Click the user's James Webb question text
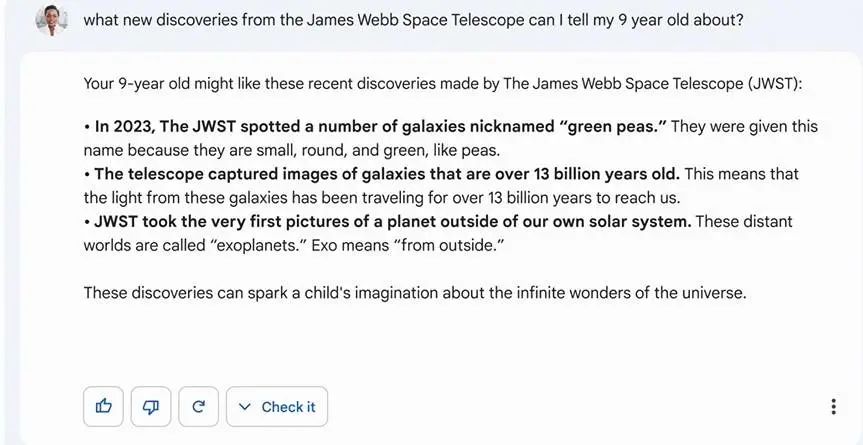This screenshot has width=863, height=445. [x=413, y=19]
